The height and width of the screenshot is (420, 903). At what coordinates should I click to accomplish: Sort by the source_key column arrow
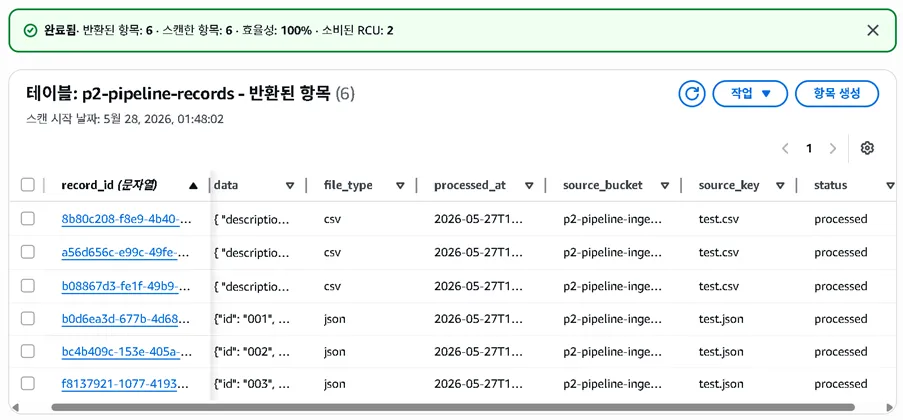pos(780,186)
